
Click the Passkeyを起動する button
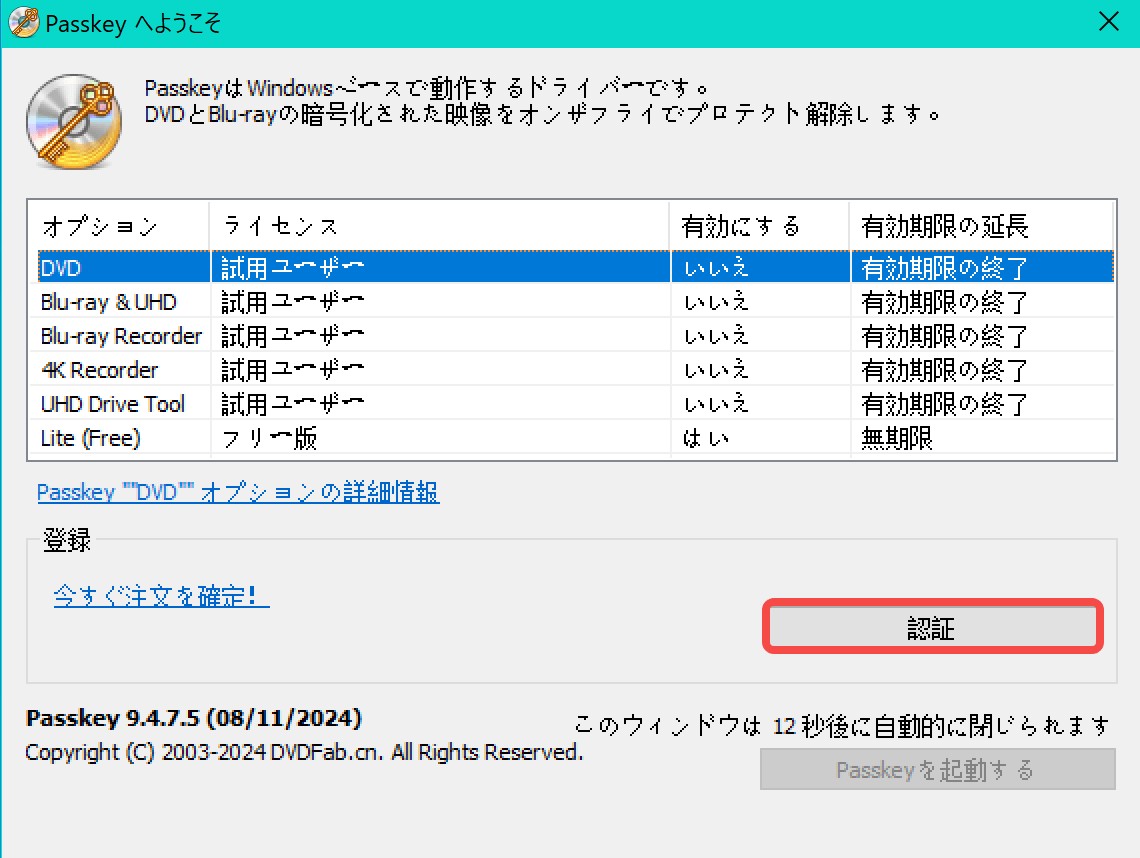pos(938,769)
